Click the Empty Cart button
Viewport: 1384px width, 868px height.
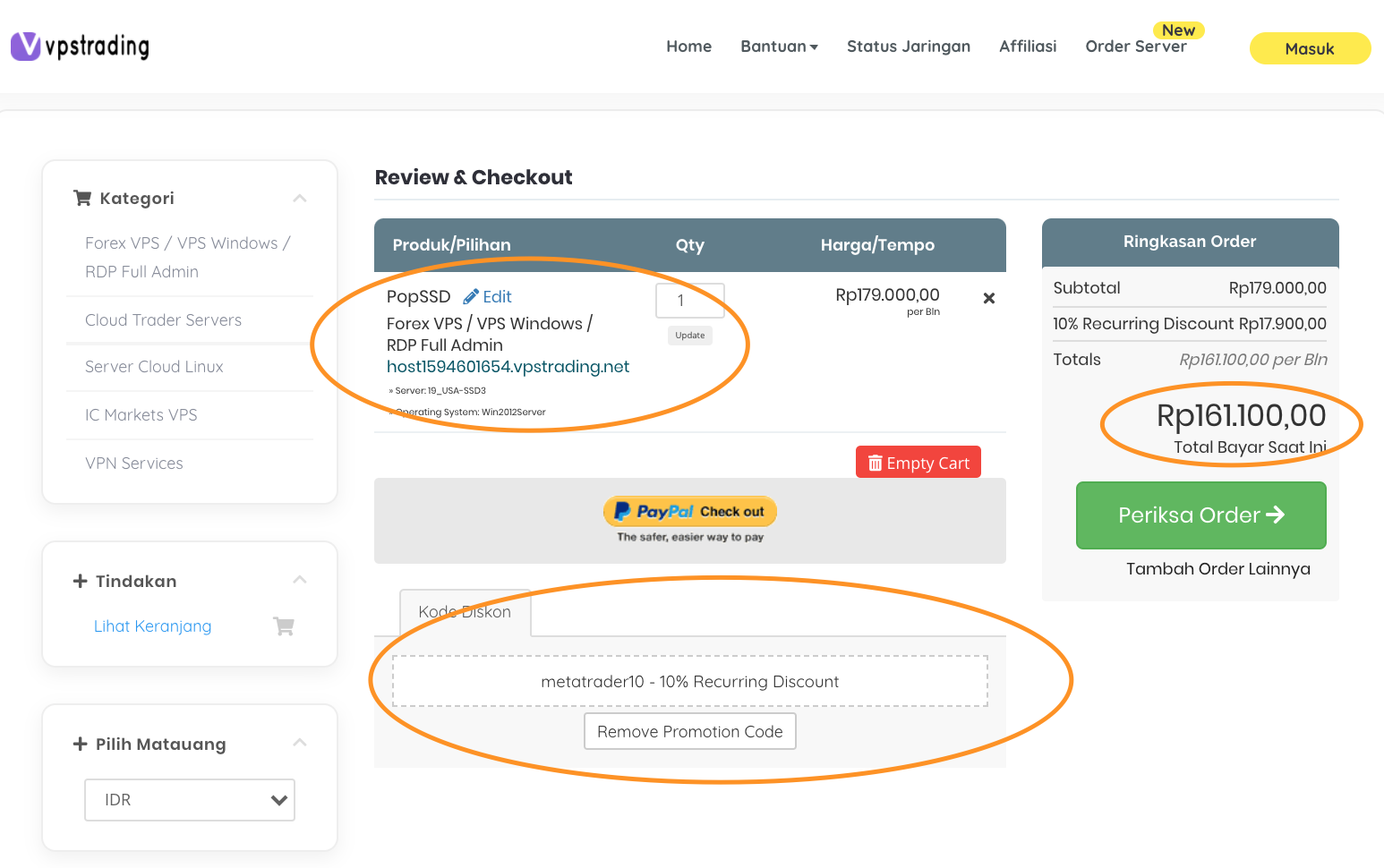(918, 463)
